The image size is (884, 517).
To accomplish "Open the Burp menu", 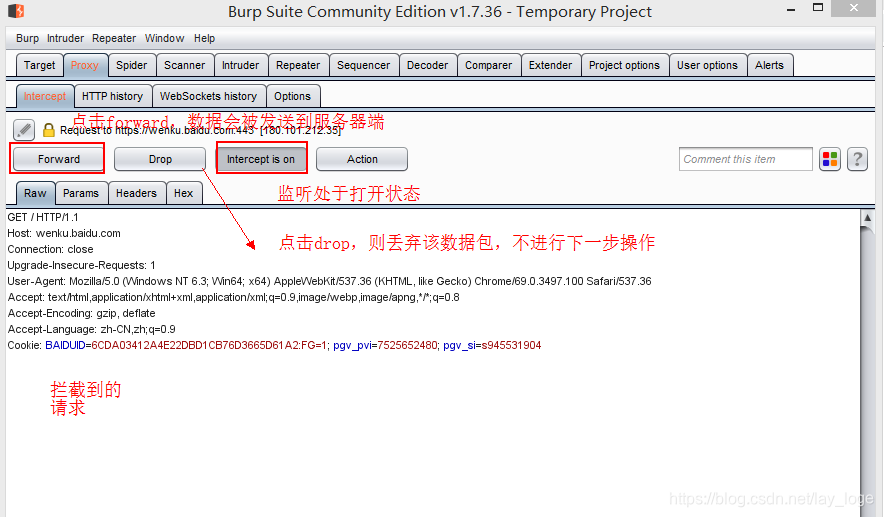I will click(x=28, y=38).
